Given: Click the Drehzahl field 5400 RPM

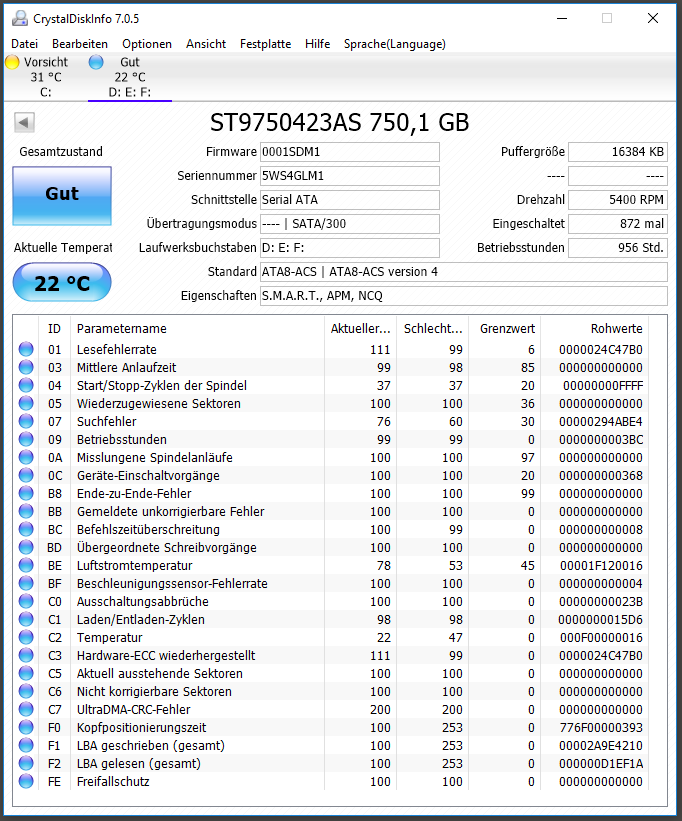Looking at the screenshot, I should [x=618, y=200].
